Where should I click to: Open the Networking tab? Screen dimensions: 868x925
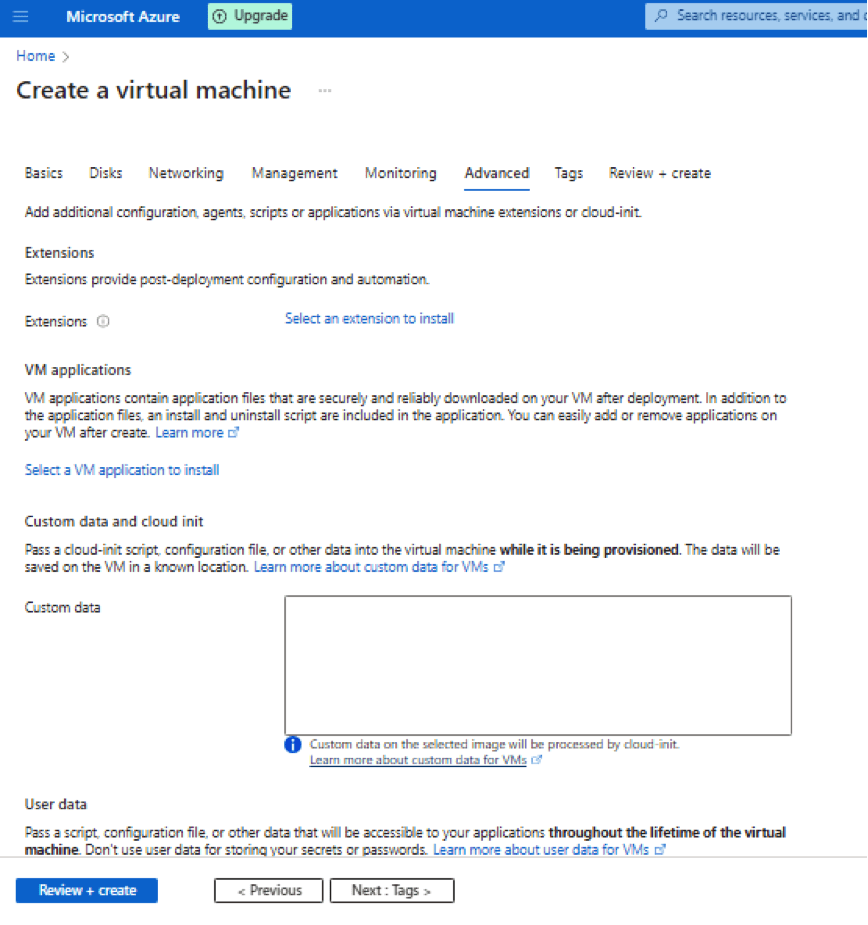tap(186, 173)
